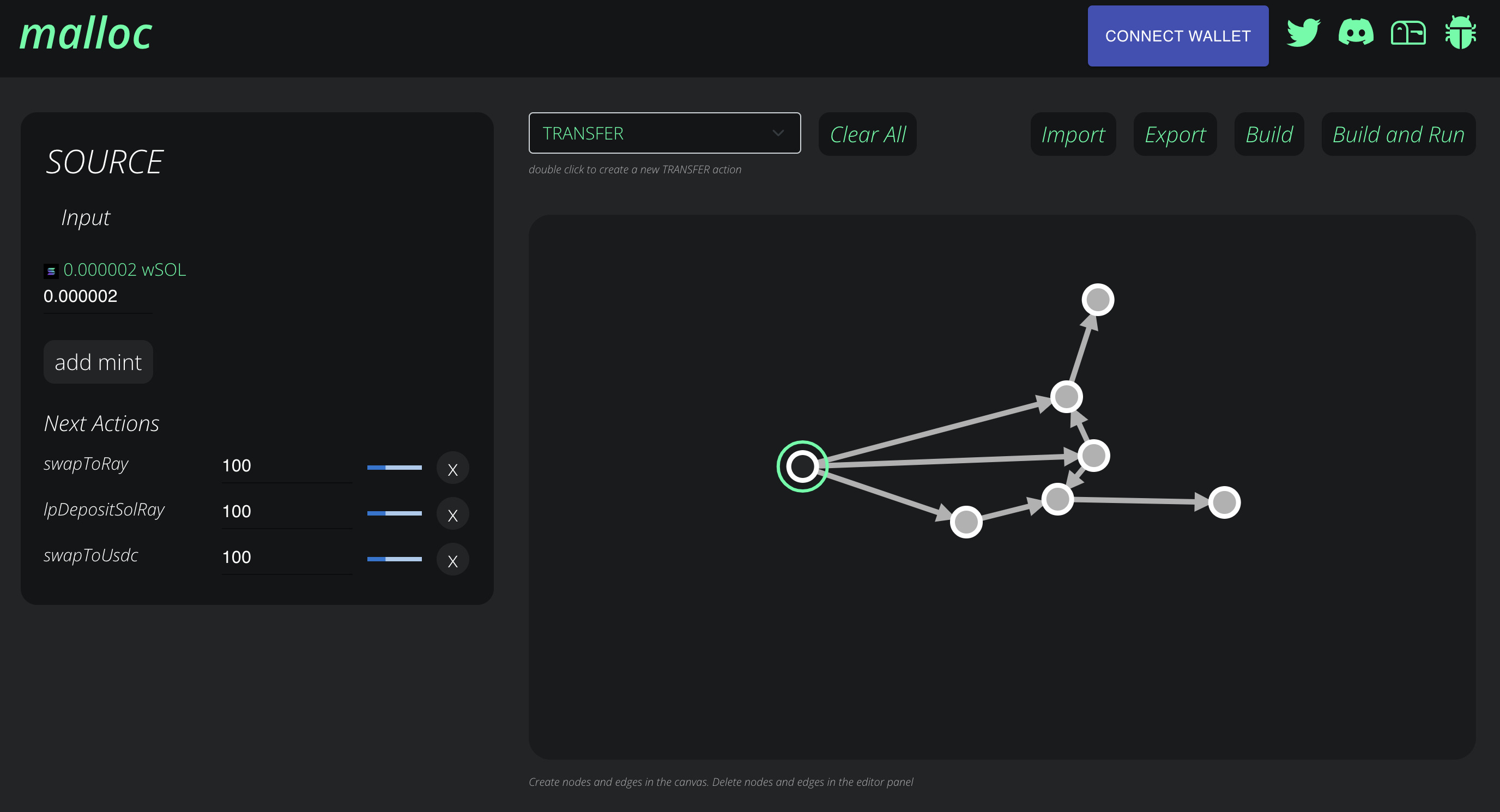This screenshot has height=812, width=1500.
Task: Click the add mint button
Action: coord(99,362)
